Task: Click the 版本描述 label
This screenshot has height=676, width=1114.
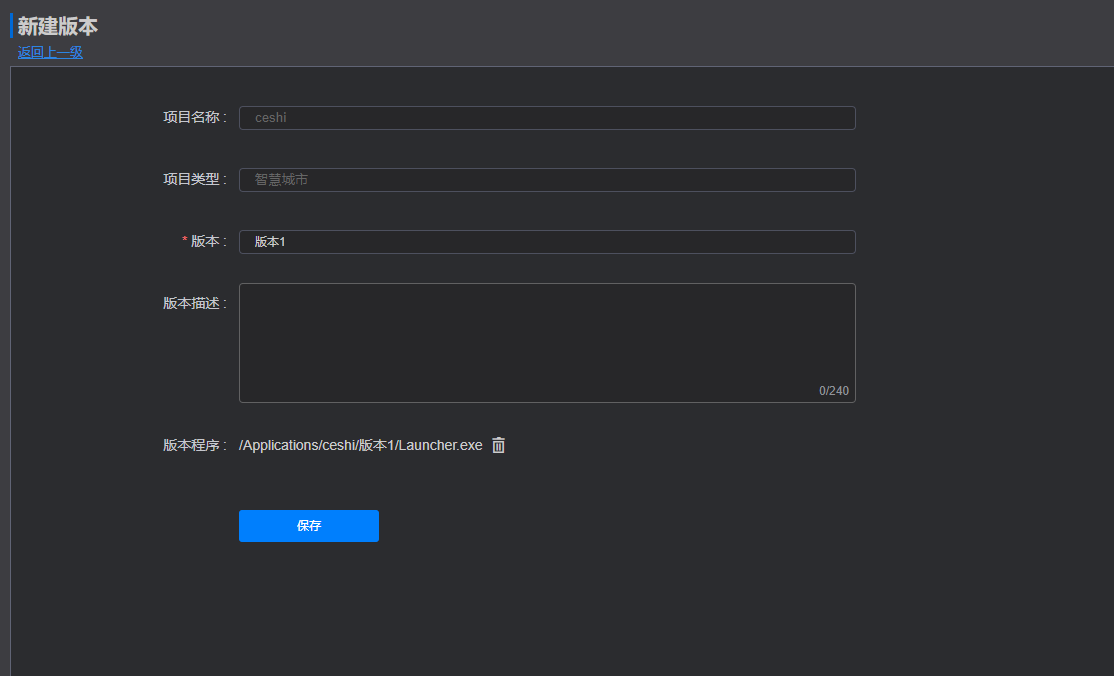Action: click(x=191, y=303)
